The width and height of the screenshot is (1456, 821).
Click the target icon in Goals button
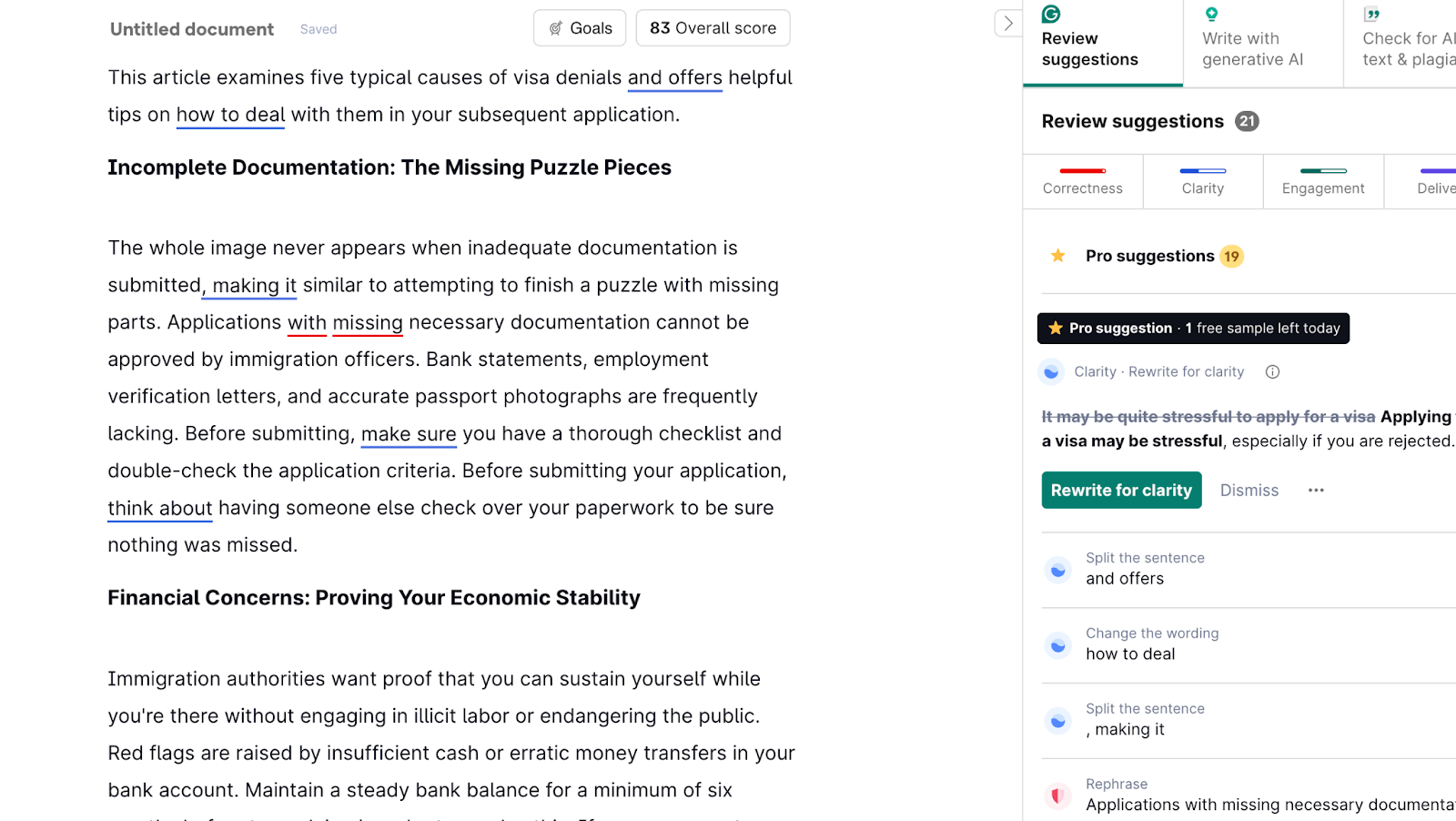tap(556, 28)
